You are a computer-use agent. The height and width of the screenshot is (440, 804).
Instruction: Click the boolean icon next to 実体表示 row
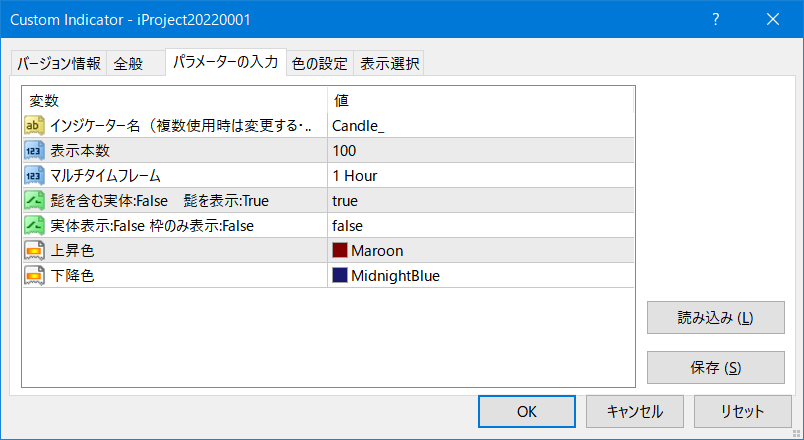[x=34, y=226]
